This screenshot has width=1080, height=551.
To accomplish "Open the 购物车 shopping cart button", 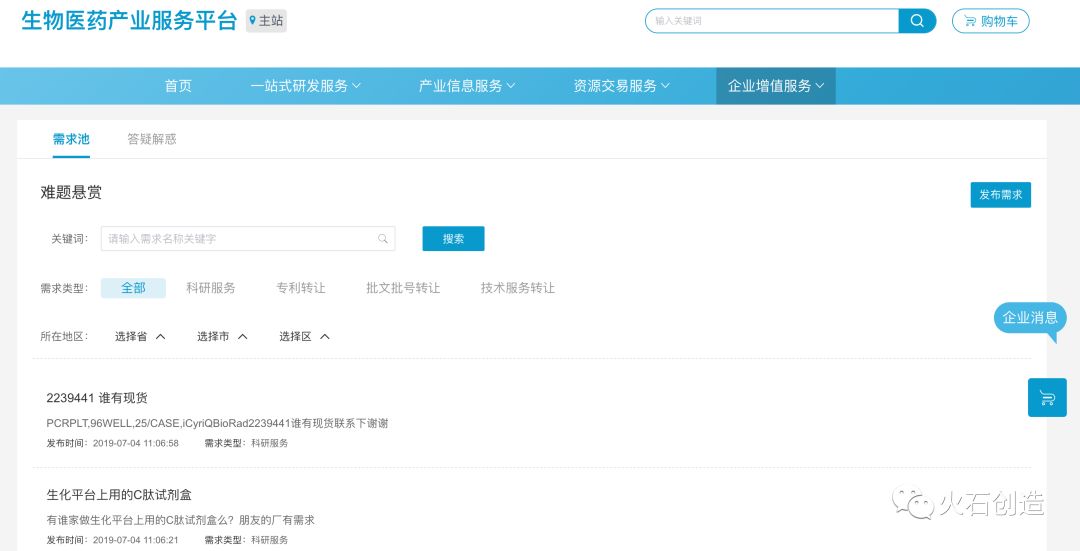I will [x=990, y=21].
